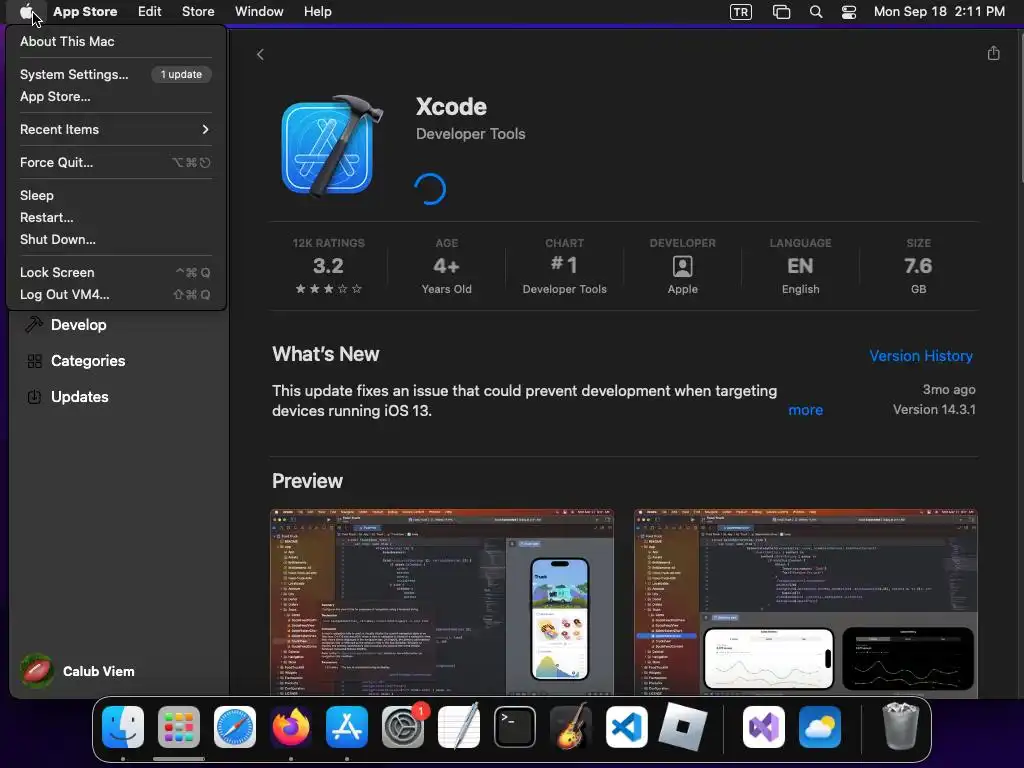Open the Version History link

(x=921, y=356)
